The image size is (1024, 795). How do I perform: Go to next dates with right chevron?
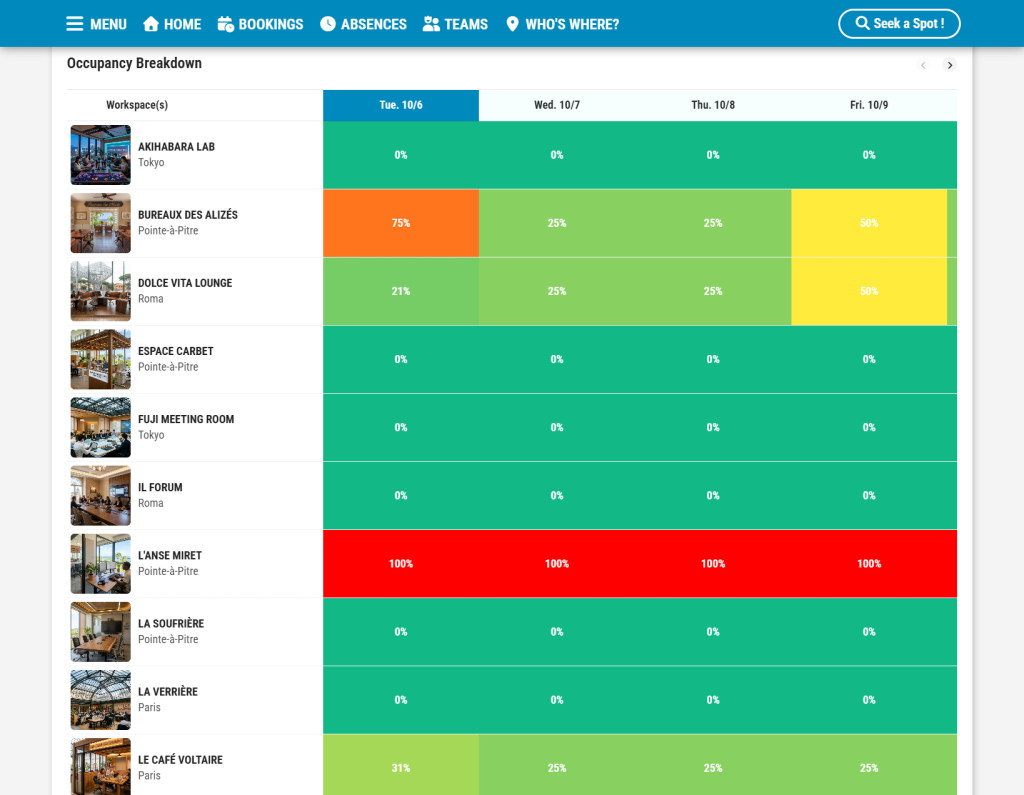pyautogui.click(x=950, y=65)
